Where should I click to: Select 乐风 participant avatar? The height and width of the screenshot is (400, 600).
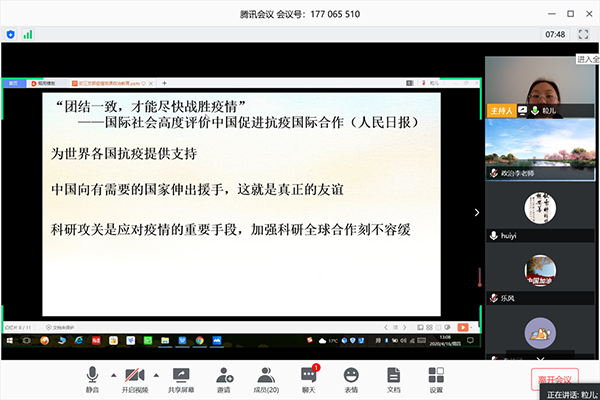(540, 270)
